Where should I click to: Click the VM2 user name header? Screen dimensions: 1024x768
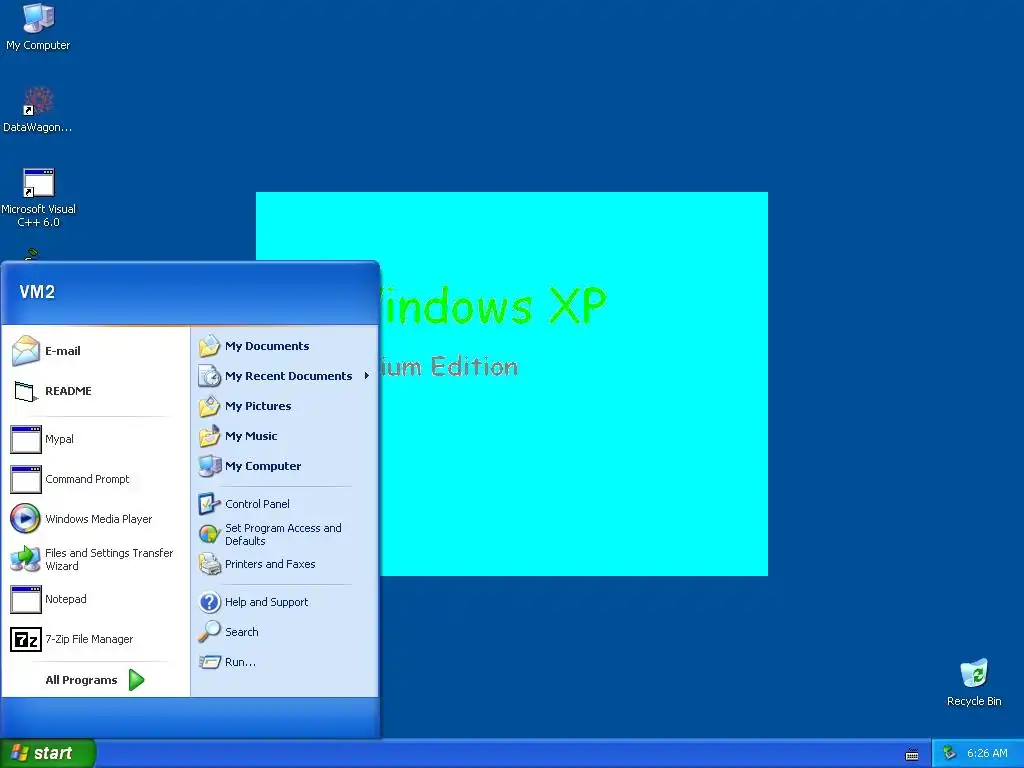(x=37, y=292)
